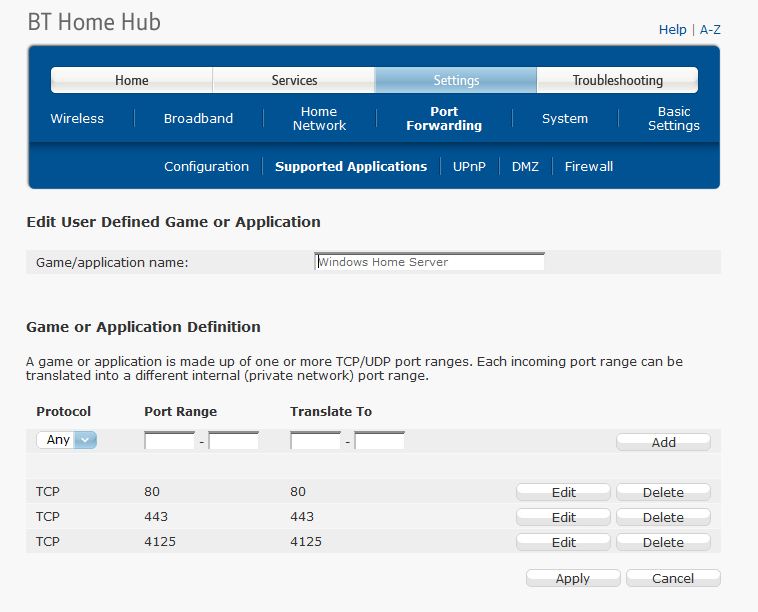Open the UPnP sub-page
758x612 pixels.
click(x=469, y=166)
